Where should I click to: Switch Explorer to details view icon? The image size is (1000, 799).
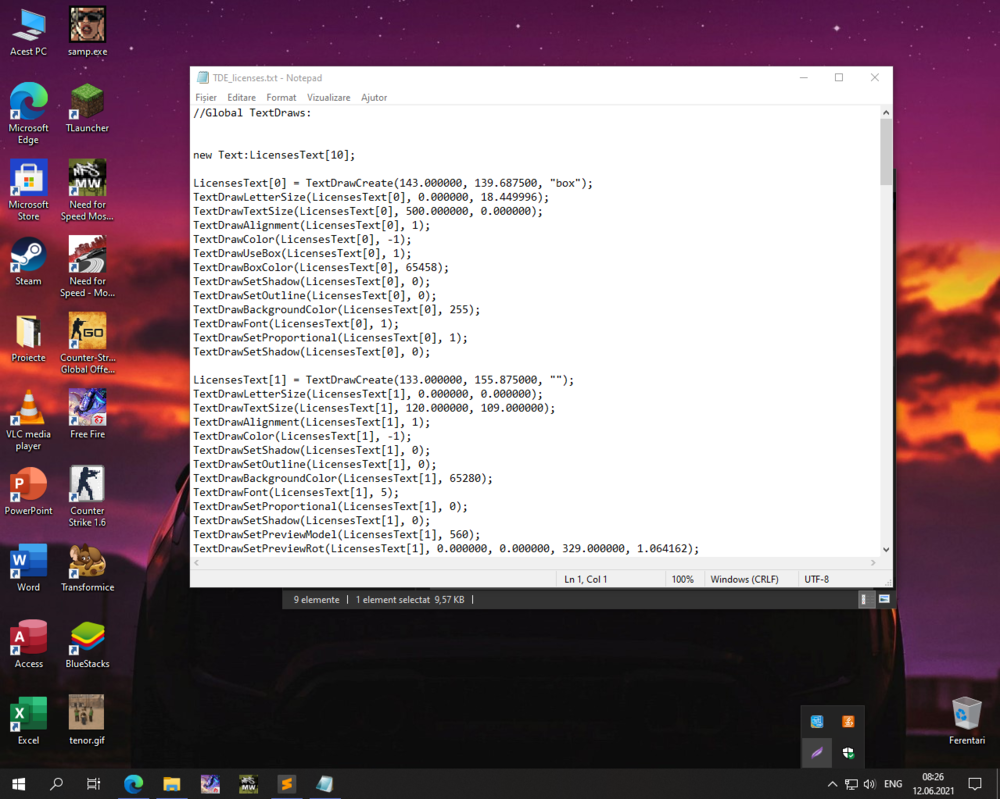coord(864,599)
